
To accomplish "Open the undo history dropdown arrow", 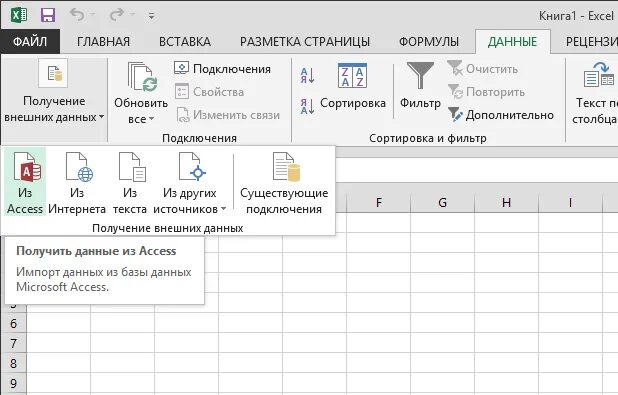I will (92, 15).
